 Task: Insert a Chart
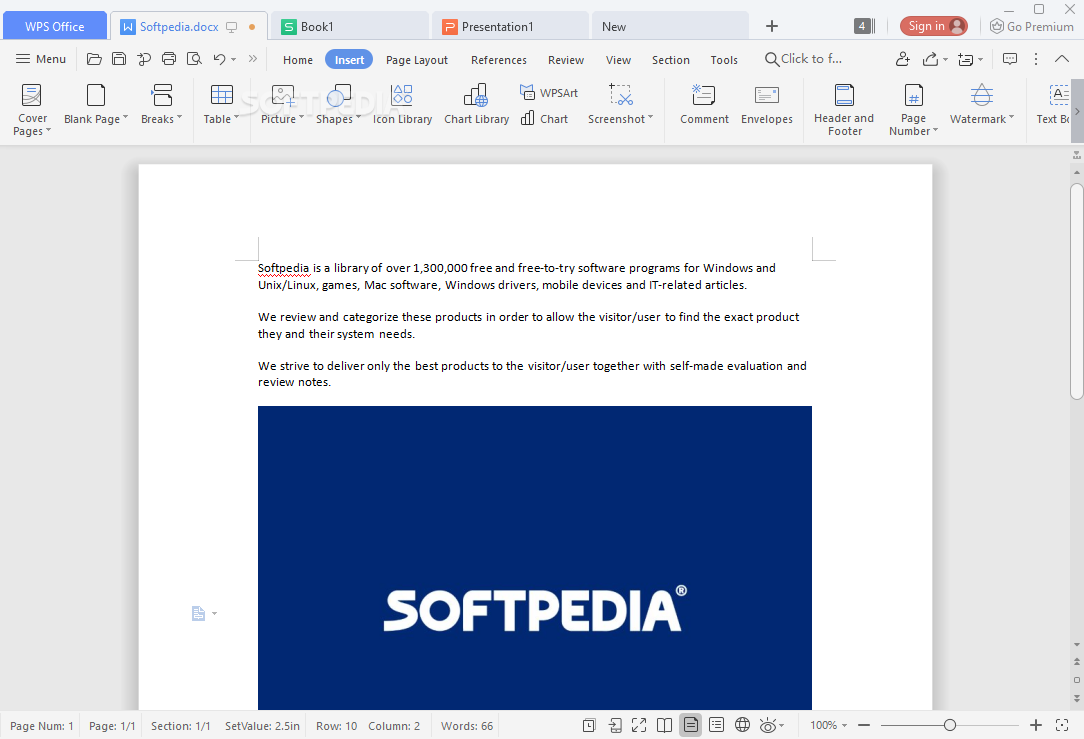click(x=545, y=119)
